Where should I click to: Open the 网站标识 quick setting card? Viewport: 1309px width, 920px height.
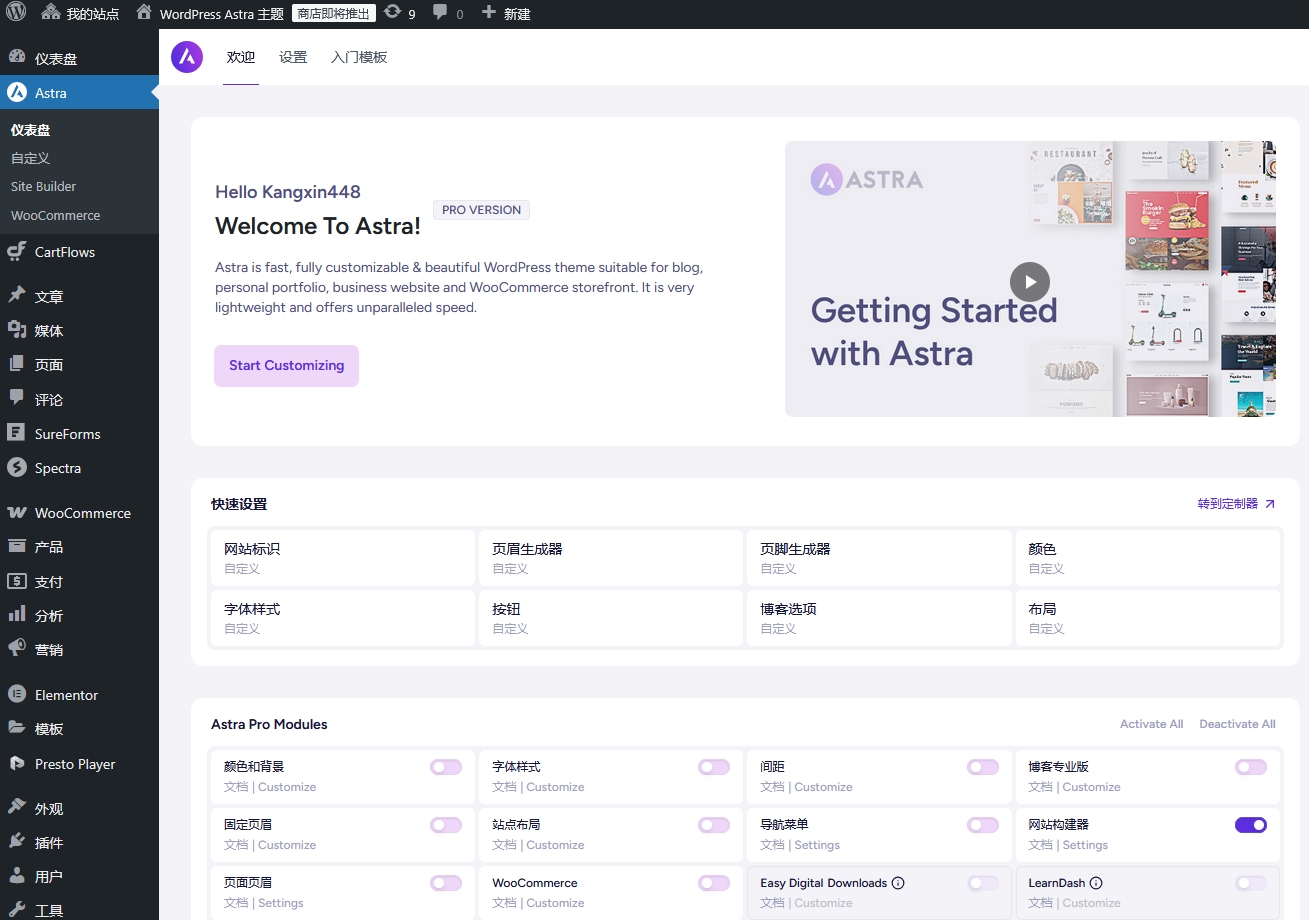[343, 558]
